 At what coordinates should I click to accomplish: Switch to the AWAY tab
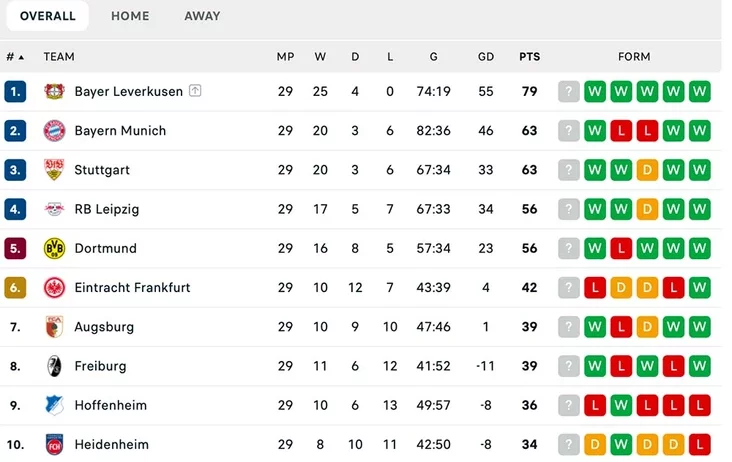pyautogui.click(x=202, y=16)
